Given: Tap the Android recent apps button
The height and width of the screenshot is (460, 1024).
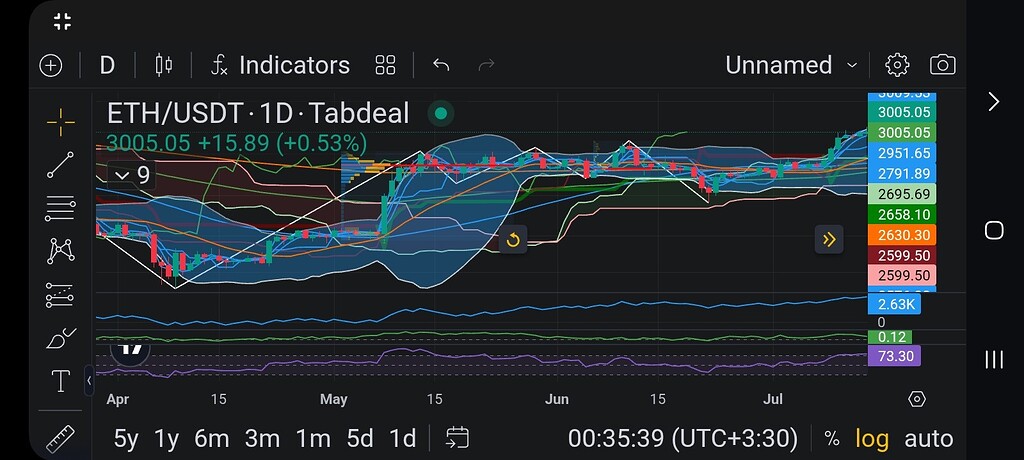Looking at the screenshot, I should point(993,359).
